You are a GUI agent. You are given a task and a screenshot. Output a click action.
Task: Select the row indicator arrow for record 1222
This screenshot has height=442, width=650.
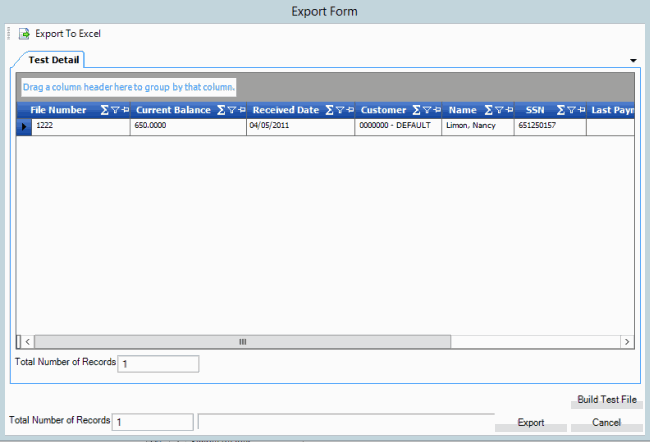tap(24, 127)
